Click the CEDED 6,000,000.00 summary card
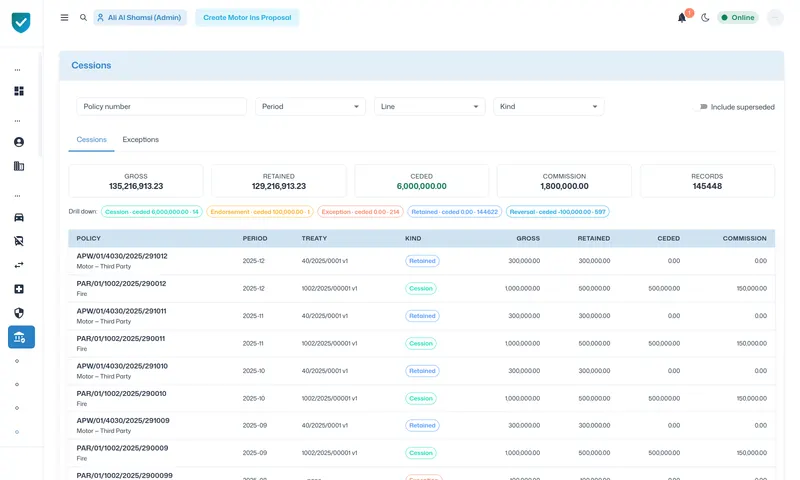This screenshot has width=800, height=480. (x=421, y=181)
